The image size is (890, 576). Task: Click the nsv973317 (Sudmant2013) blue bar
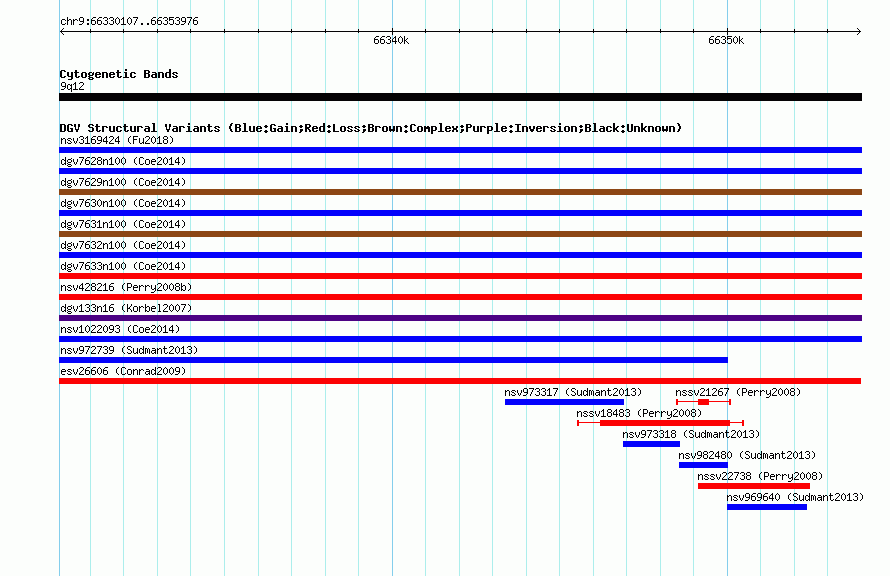coord(564,402)
